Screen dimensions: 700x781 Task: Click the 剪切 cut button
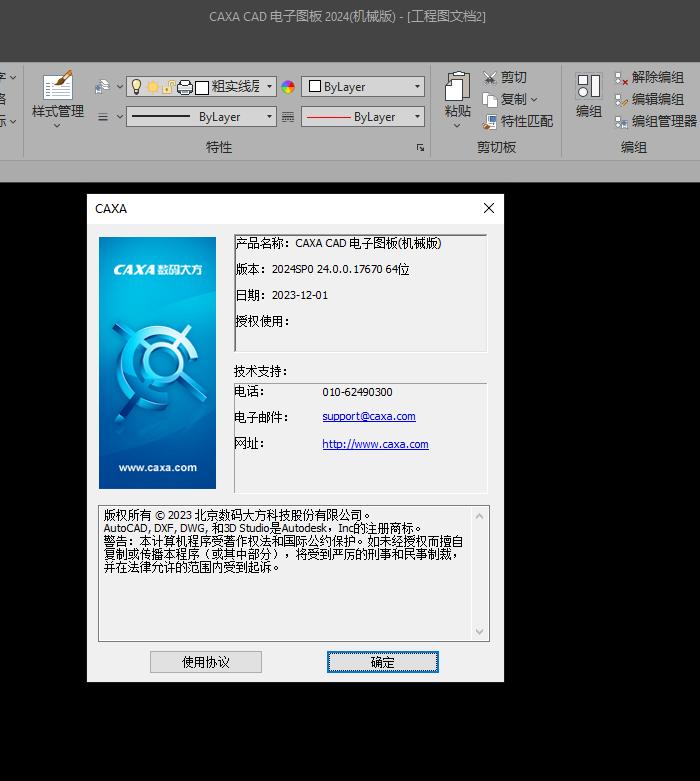[x=504, y=77]
